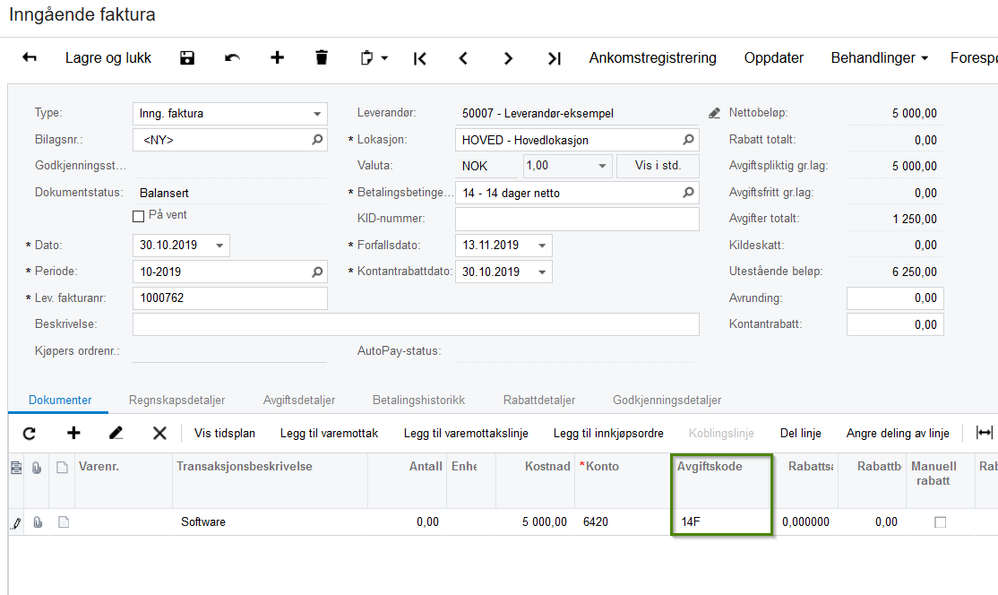Switch to the Avgiftsdetaljer tab
This screenshot has width=998, height=595.
coord(299,400)
